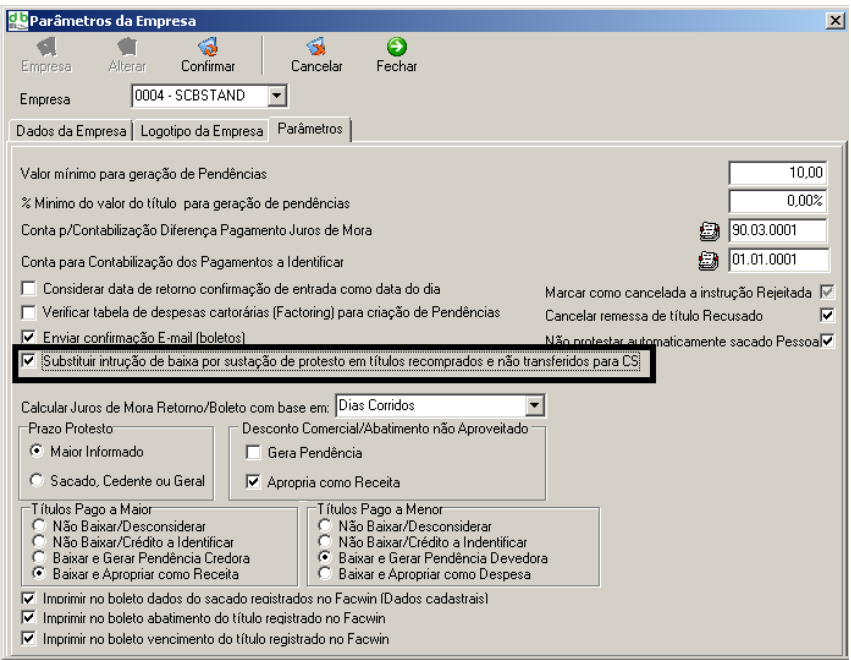Select Maior Informado radio option
Screen dimensions: 851x660
coord(36,451)
